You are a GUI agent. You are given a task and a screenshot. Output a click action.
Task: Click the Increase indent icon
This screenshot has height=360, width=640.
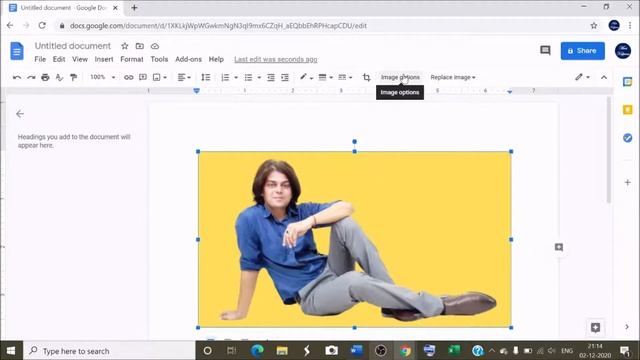pos(285,77)
